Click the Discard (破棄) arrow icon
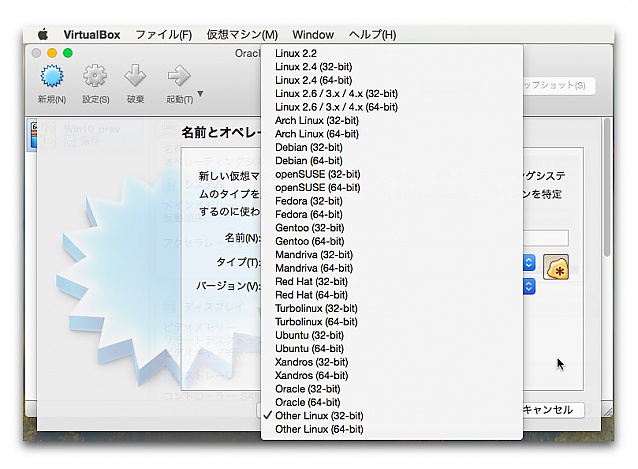The height and width of the screenshot is (469, 638). pos(136,77)
